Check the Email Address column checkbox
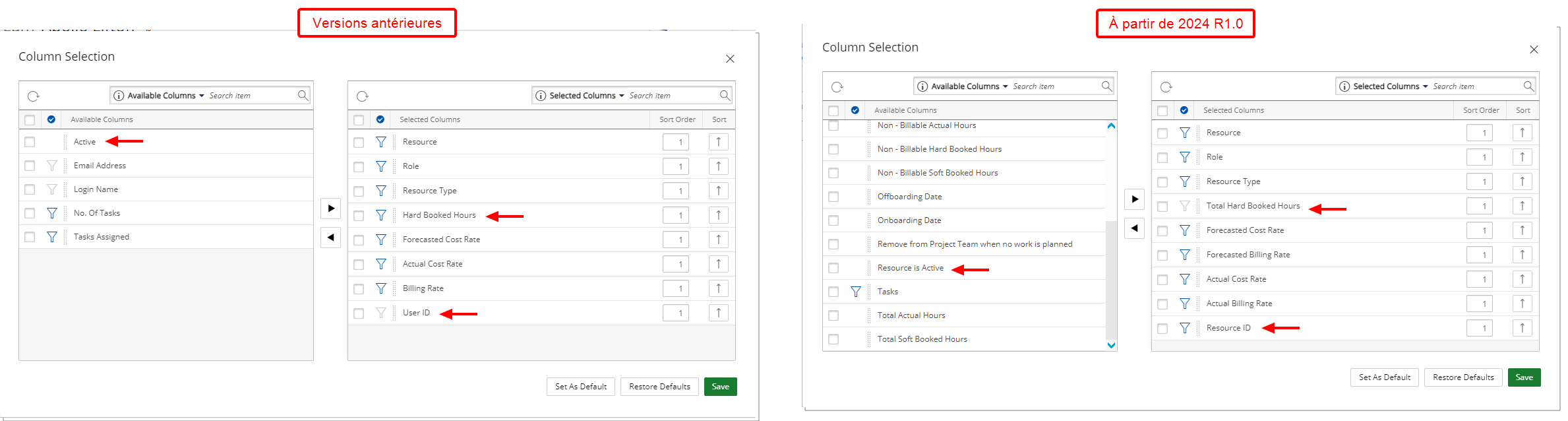Image resolution: width=1568 pixels, height=421 pixels. [30, 166]
